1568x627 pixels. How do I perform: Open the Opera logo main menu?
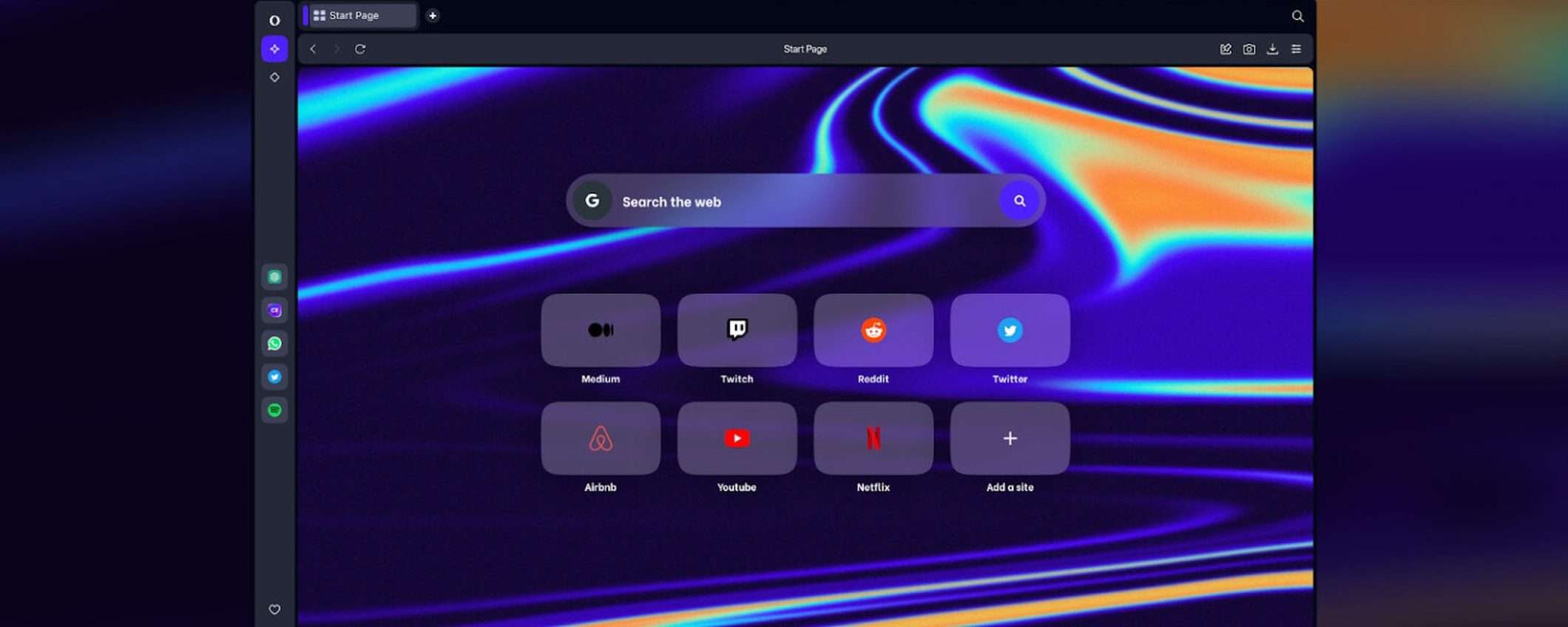tap(274, 20)
